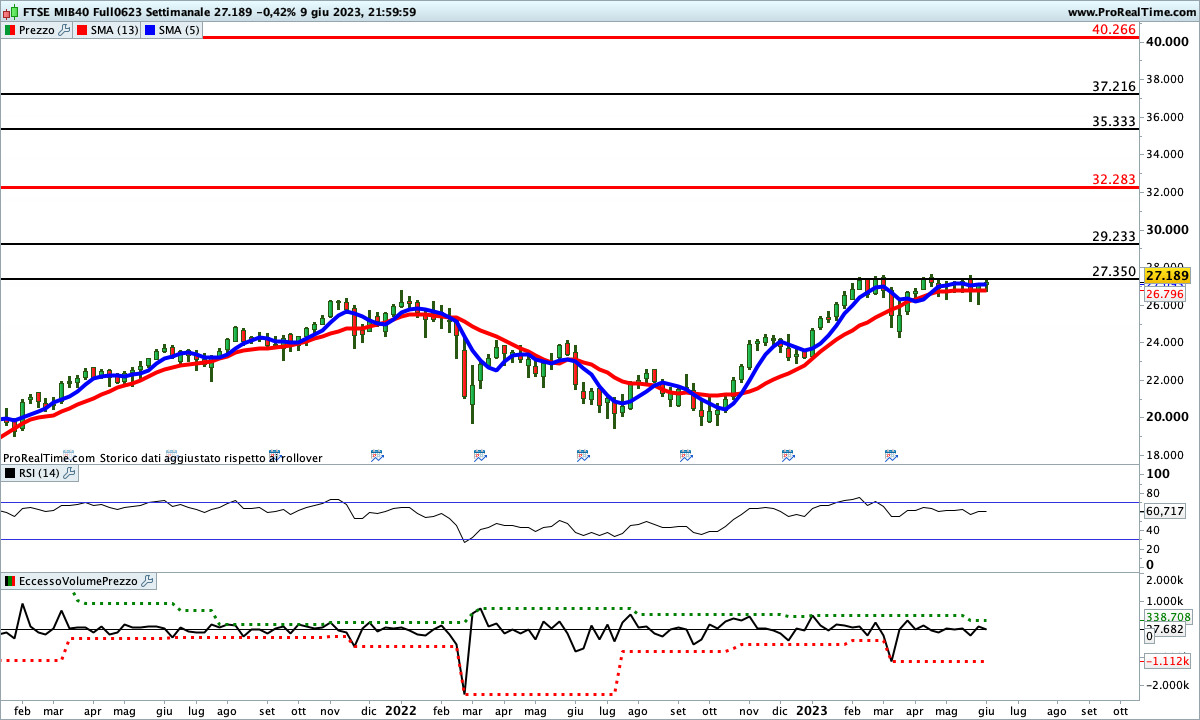Image resolution: width=1200 pixels, height=720 pixels.
Task: Click the ProRealTime.com Storico dati rollover notice
Action: click(162, 457)
